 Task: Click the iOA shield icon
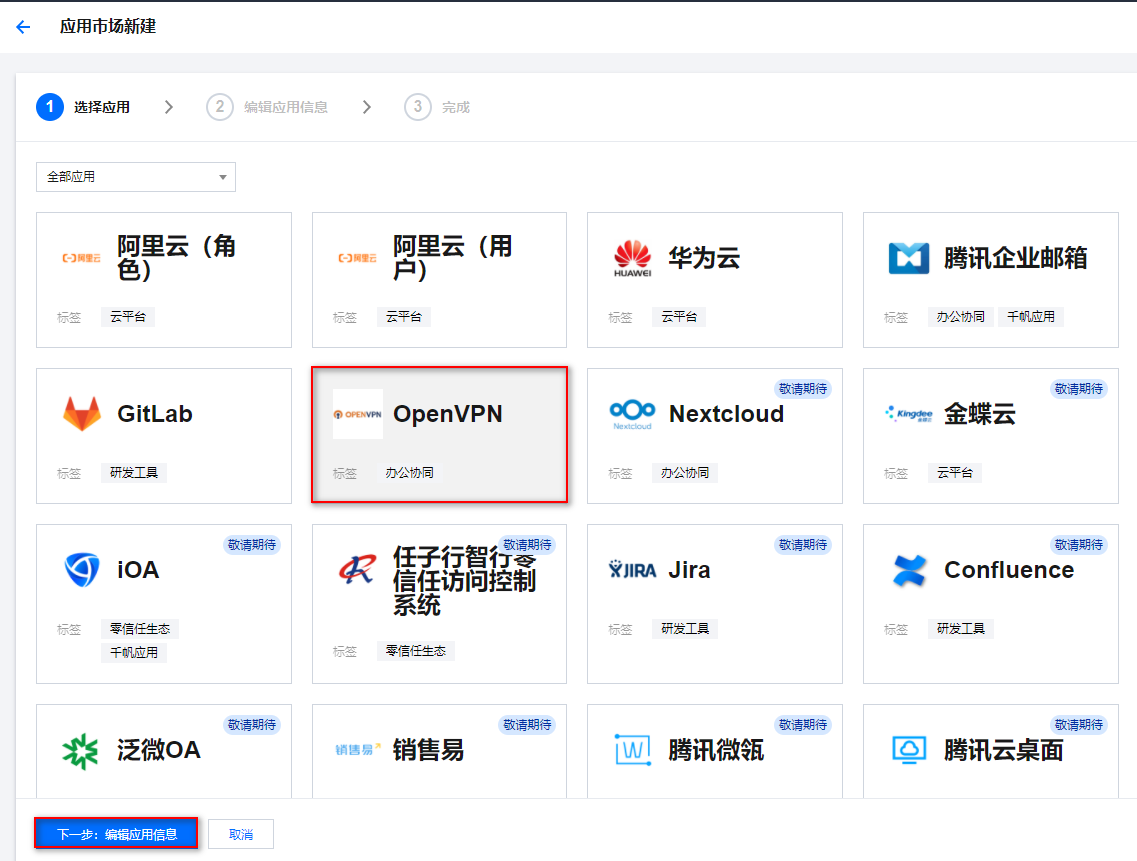[82, 570]
